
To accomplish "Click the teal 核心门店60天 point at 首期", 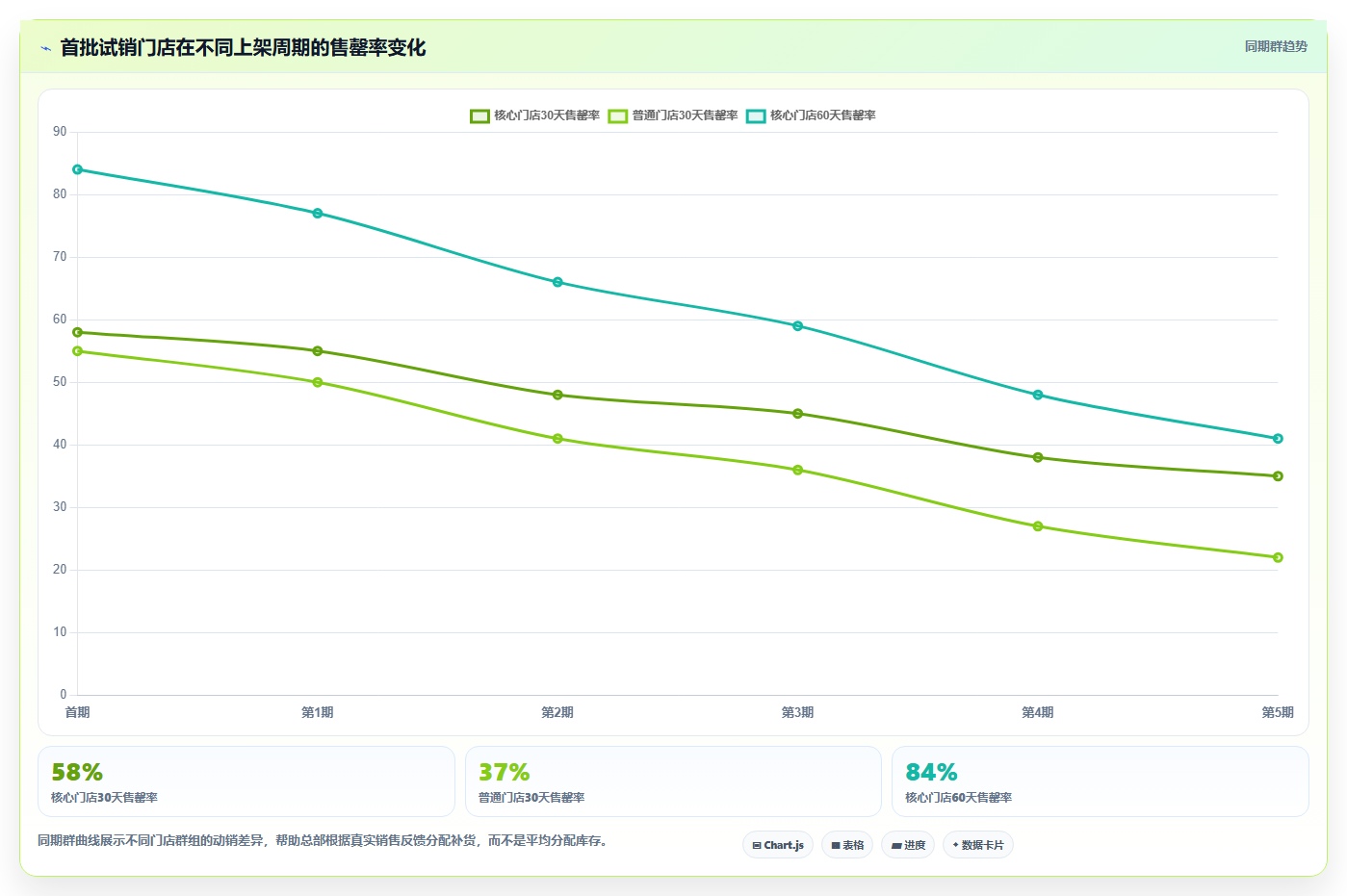I will pos(78,169).
